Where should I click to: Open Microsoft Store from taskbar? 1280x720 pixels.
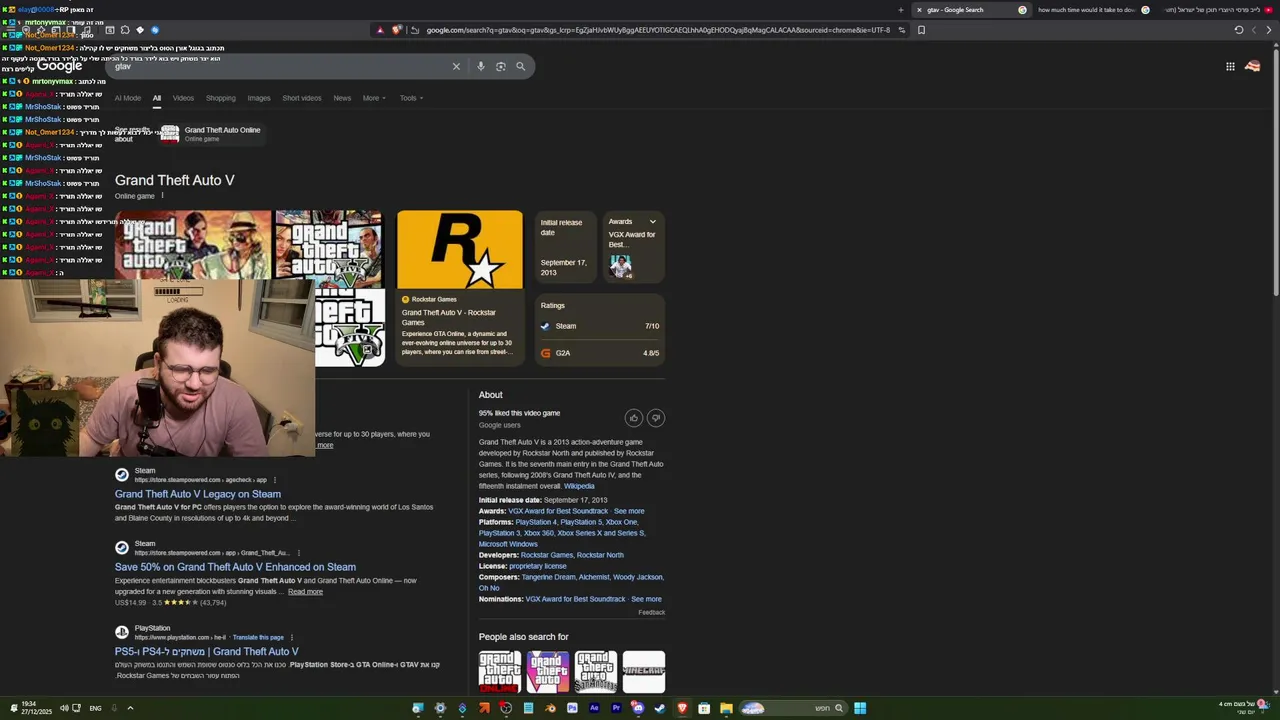coord(704,708)
